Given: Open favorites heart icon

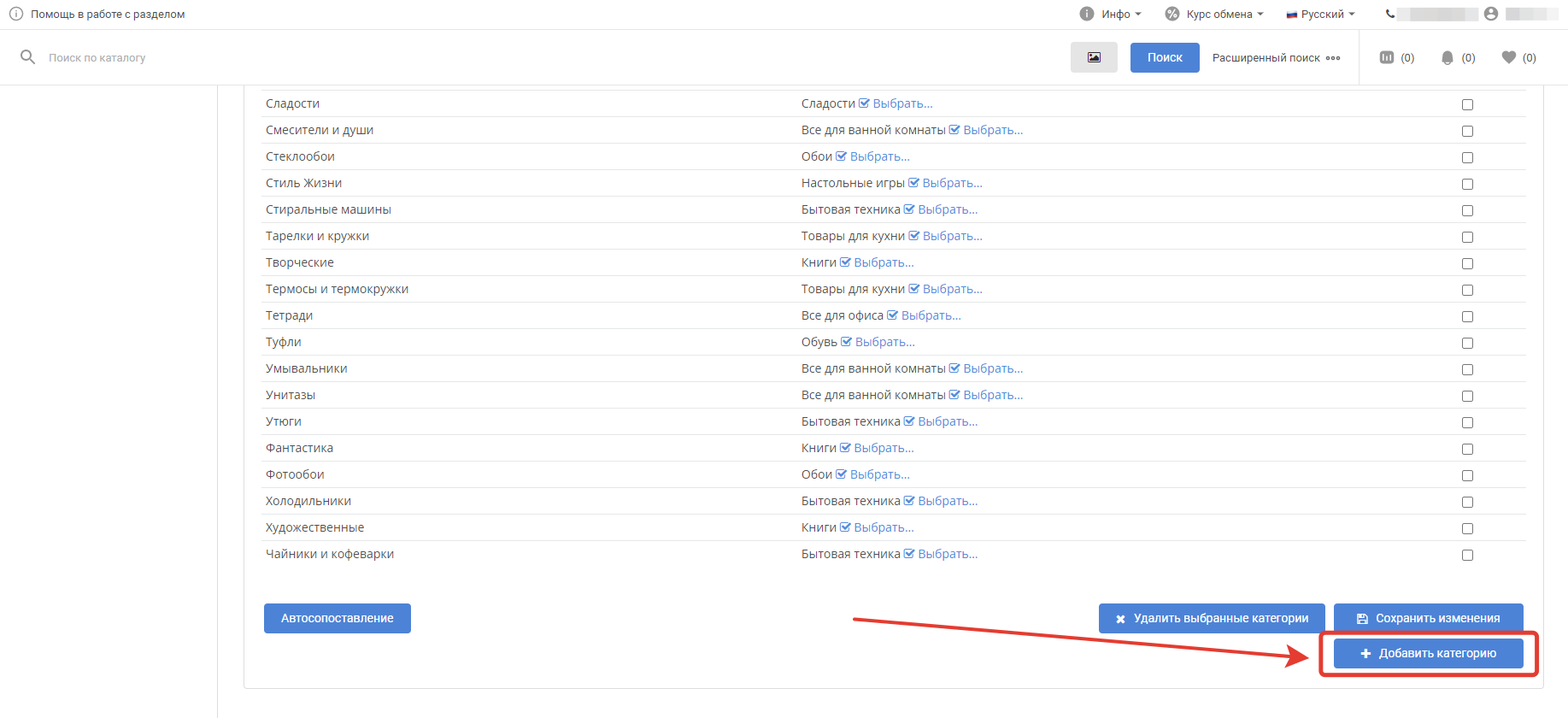Looking at the screenshot, I should (1508, 57).
